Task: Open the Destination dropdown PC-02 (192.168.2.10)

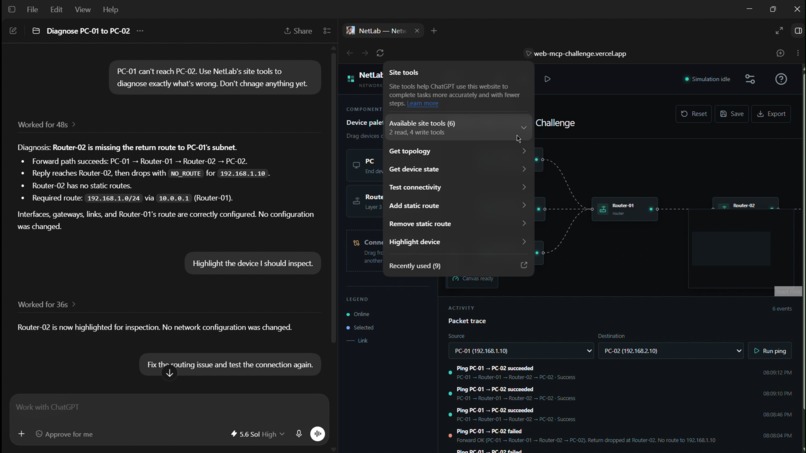Action: pos(670,351)
